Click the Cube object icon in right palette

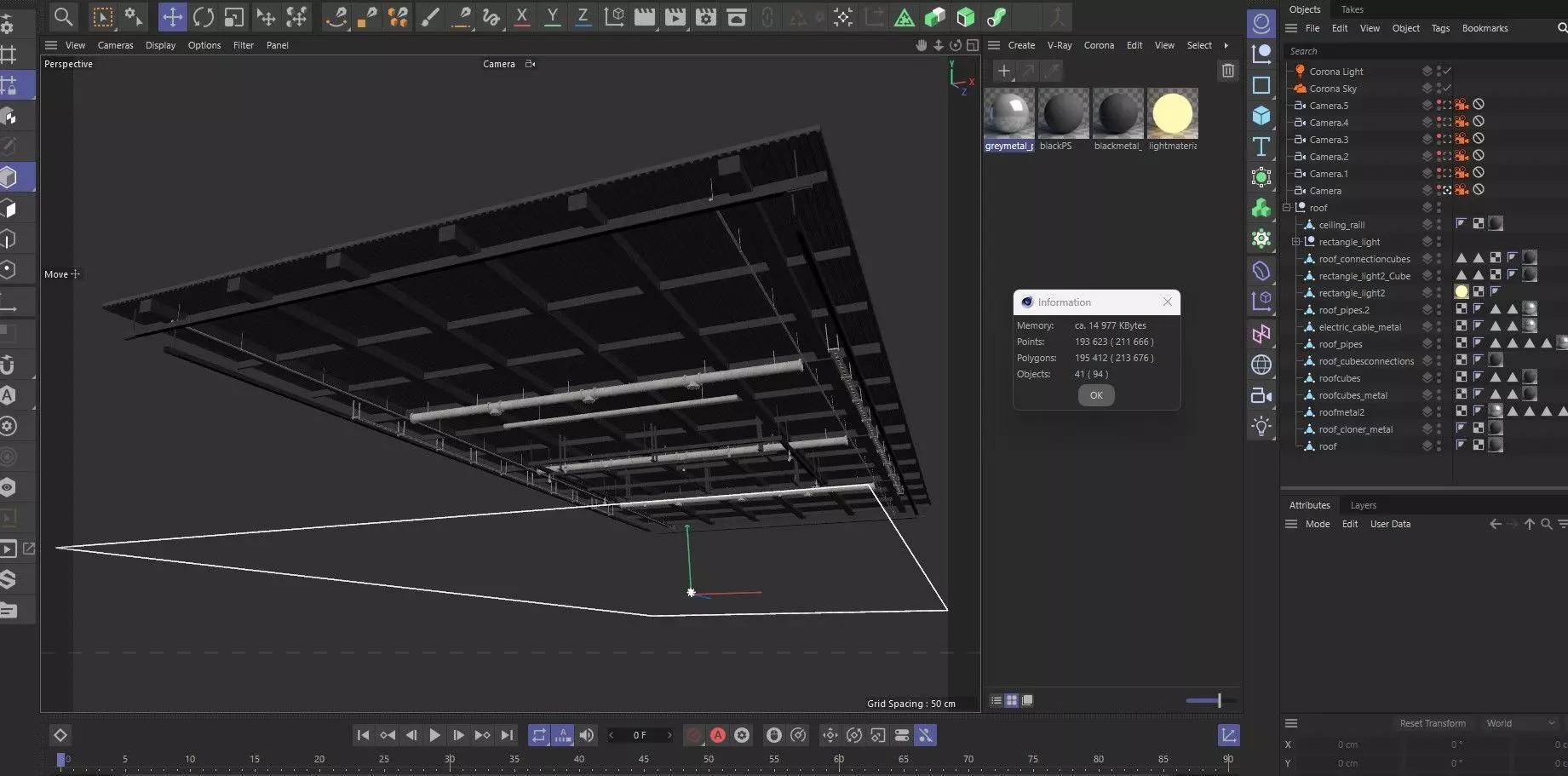pos(1261,116)
